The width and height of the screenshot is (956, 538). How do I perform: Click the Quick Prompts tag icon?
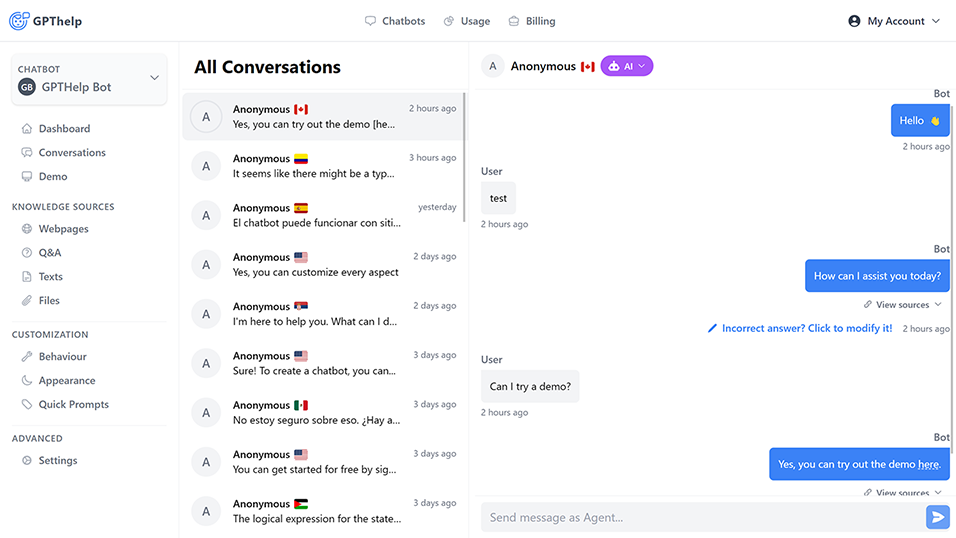27,405
